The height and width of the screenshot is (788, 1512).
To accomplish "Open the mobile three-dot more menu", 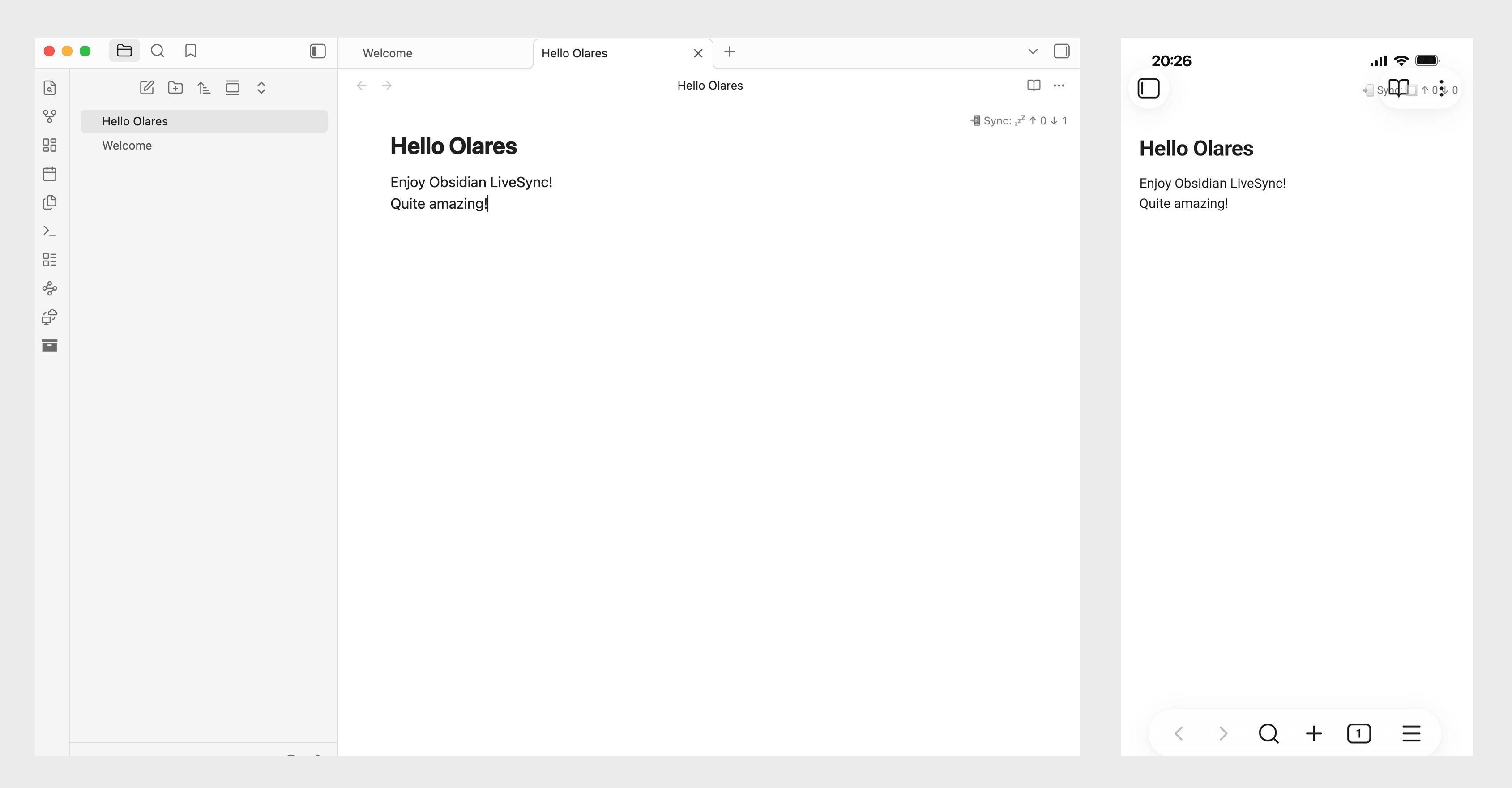I will coord(1442,89).
